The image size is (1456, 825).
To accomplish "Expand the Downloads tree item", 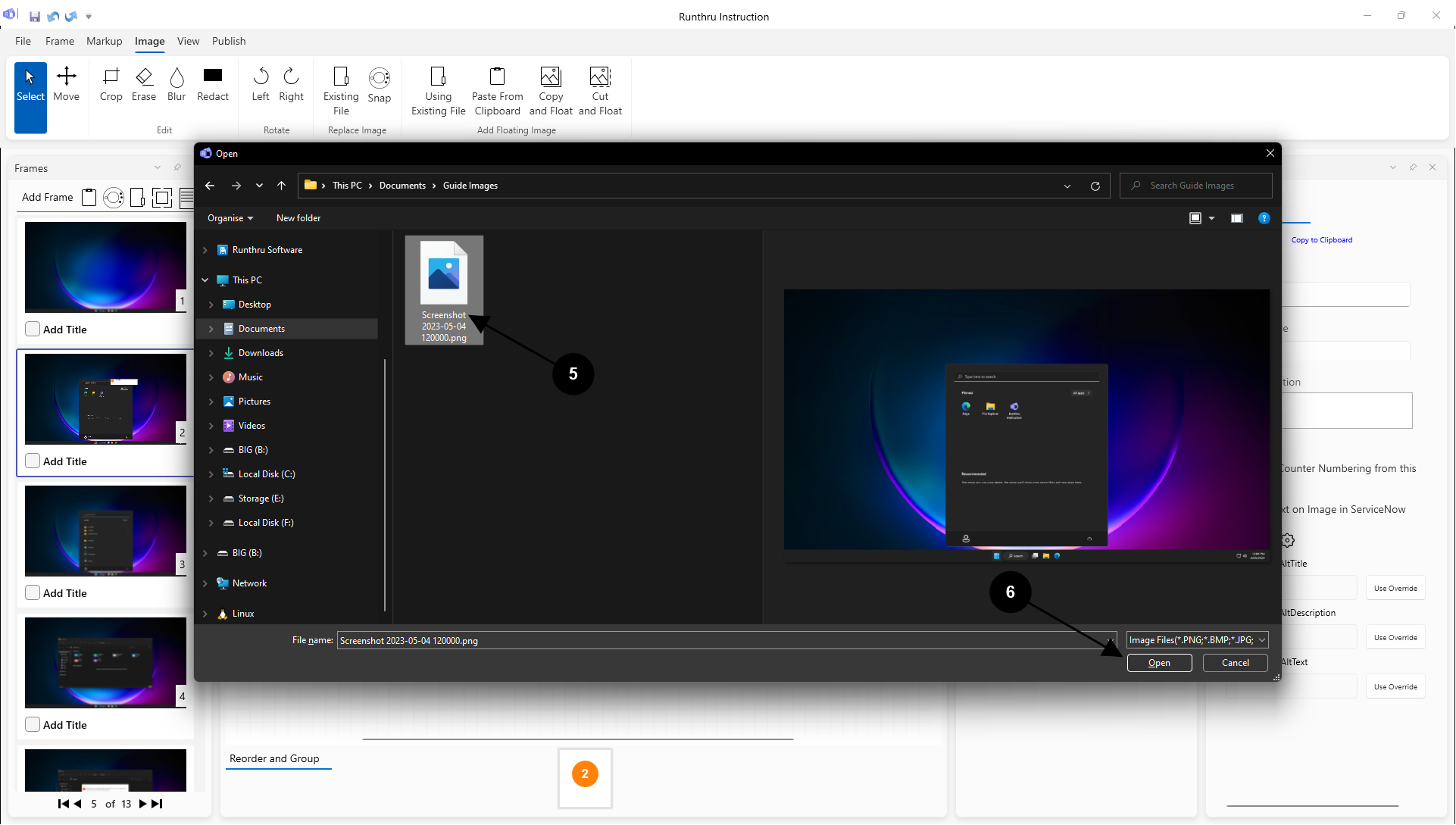I will (211, 353).
